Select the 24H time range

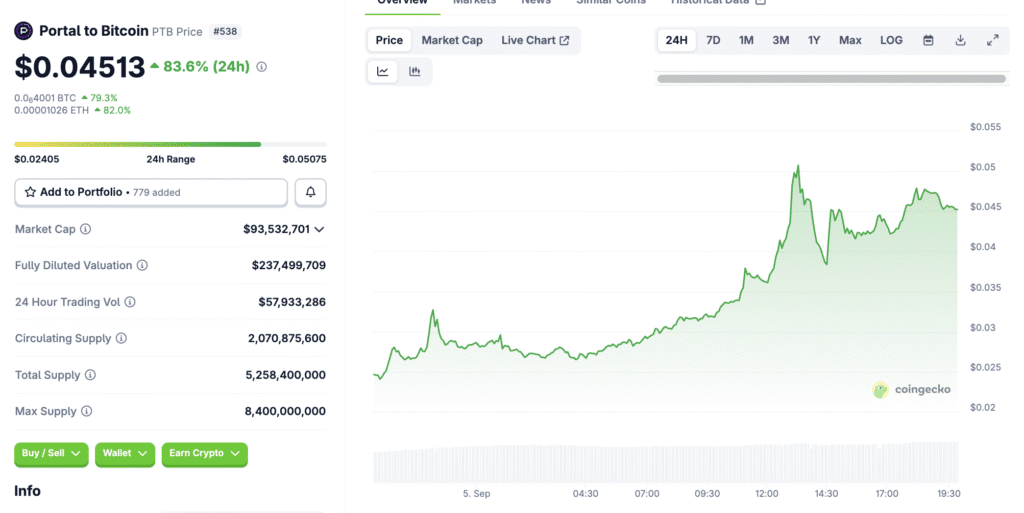click(677, 40)
